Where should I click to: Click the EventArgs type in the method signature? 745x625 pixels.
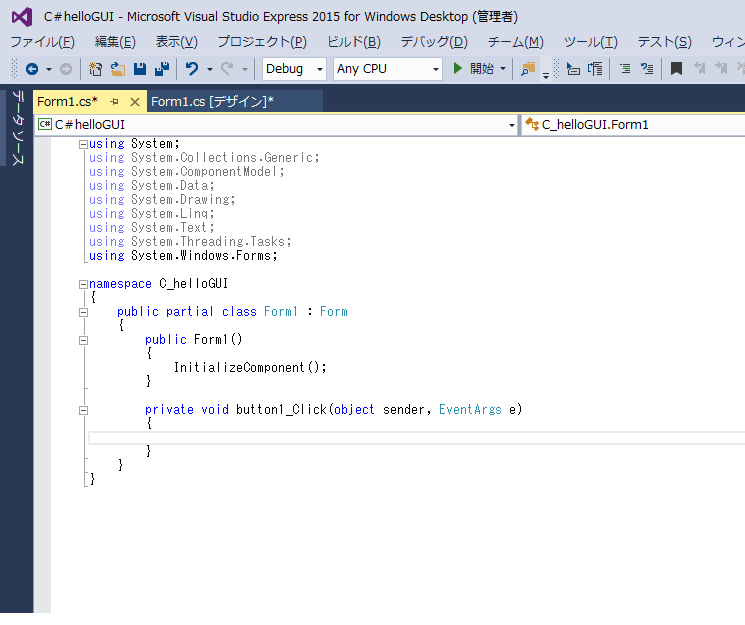pos(470,410)
